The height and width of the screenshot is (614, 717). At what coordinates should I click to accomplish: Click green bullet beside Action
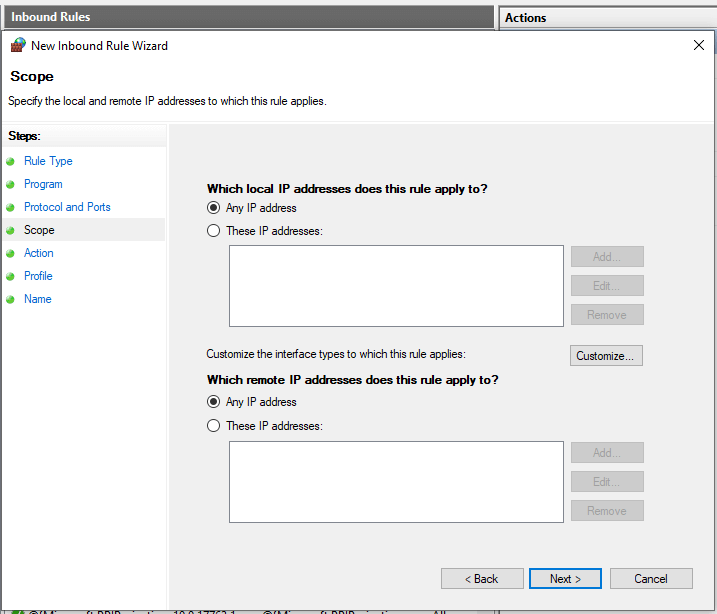pos(11,253)
